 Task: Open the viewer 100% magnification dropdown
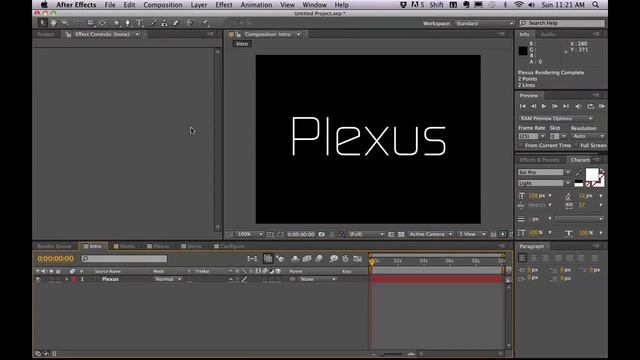coord(250,234)
